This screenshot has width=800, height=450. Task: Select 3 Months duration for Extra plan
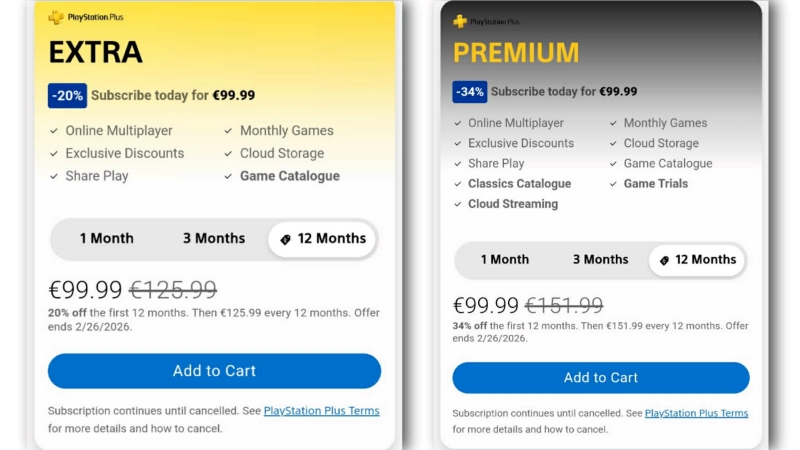click(213, 238)
